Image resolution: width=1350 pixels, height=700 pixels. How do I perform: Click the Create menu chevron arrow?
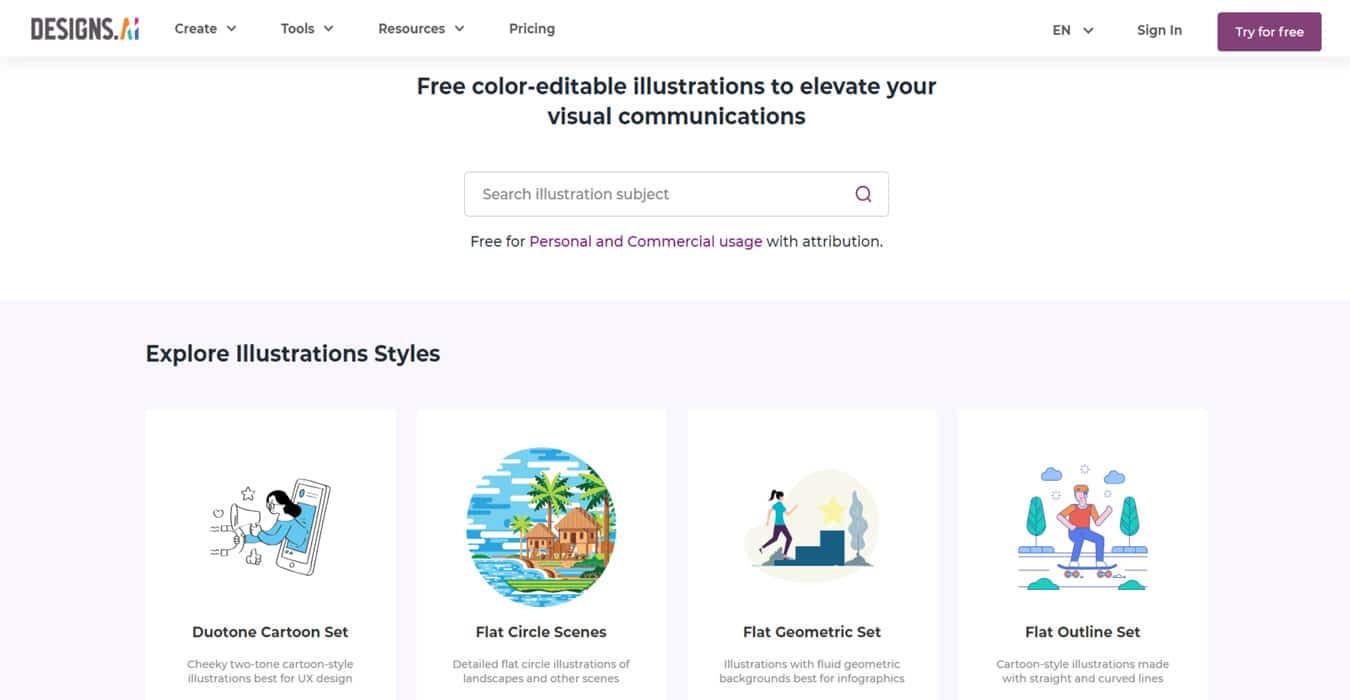[232, 29]
